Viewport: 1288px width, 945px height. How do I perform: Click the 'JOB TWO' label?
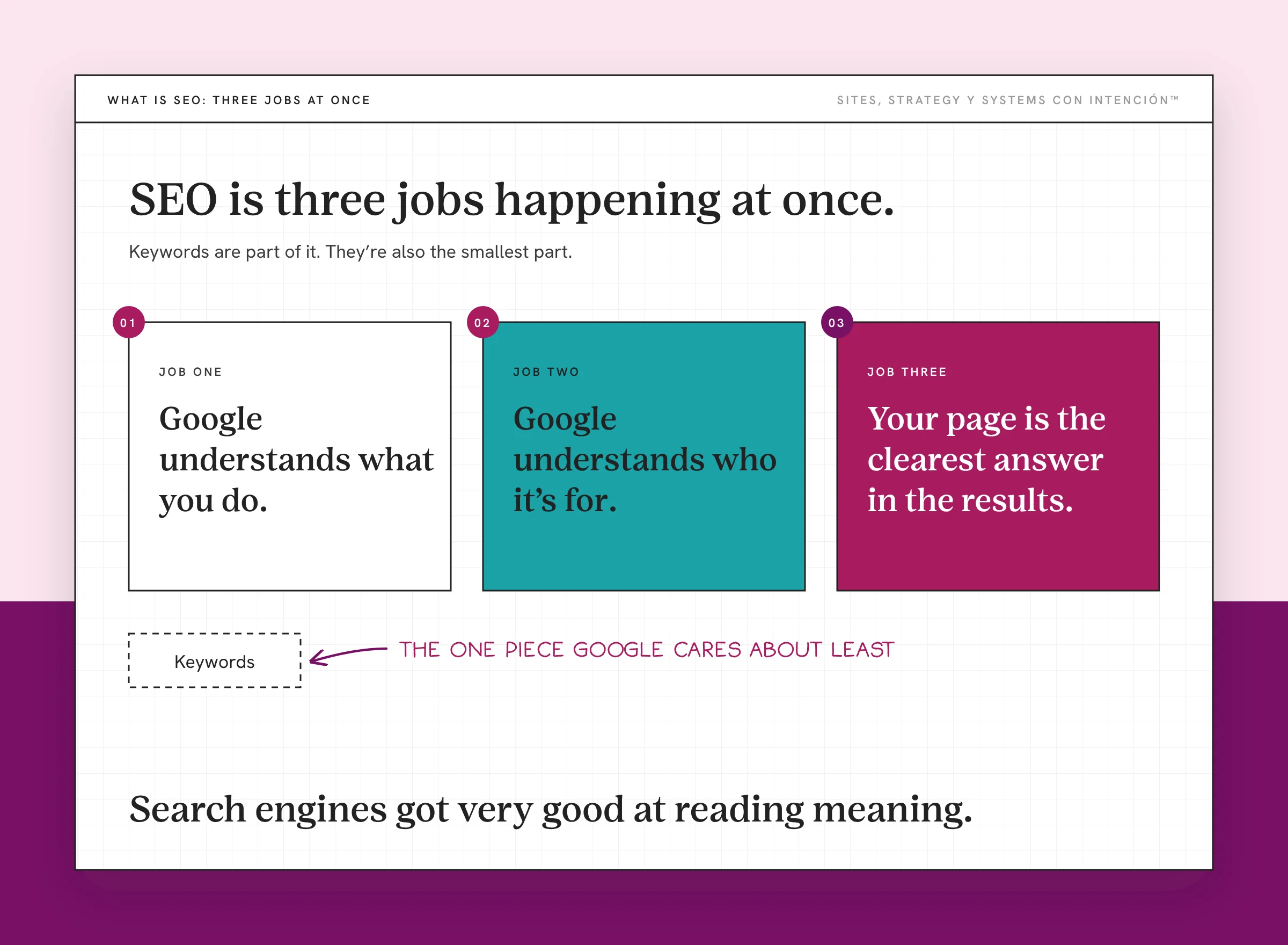click(546, 372)
